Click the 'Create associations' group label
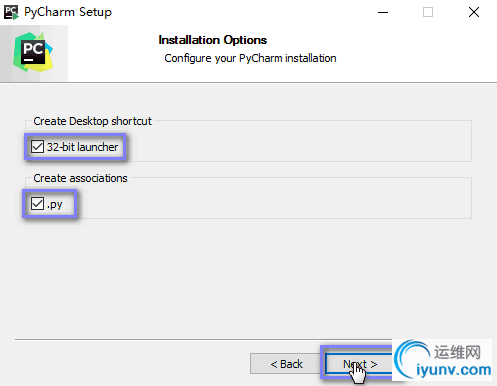Screen dimensions: 497x386 [x=80, y=178]
